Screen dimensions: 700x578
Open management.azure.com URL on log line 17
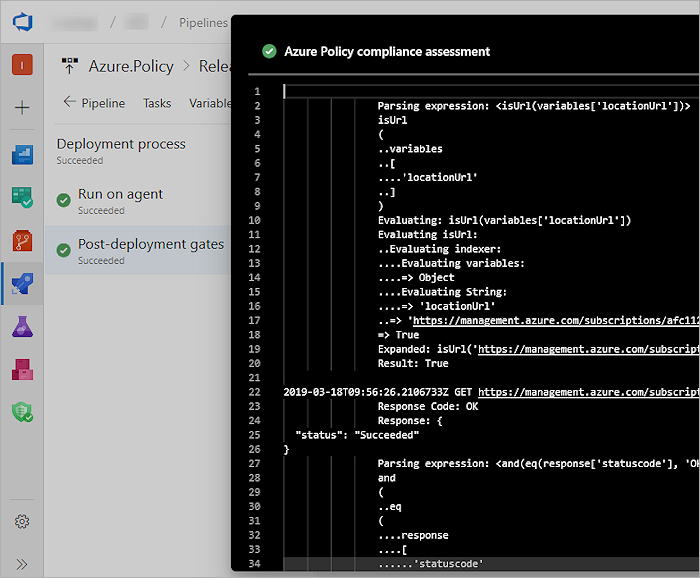coord(555,320)
